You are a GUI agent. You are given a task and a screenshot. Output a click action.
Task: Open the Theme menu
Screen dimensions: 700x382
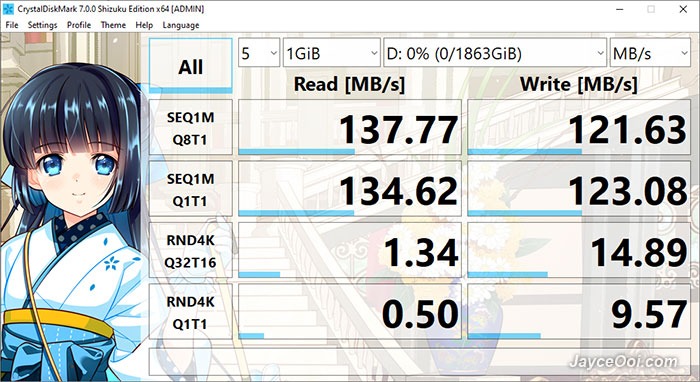(113, 25)
